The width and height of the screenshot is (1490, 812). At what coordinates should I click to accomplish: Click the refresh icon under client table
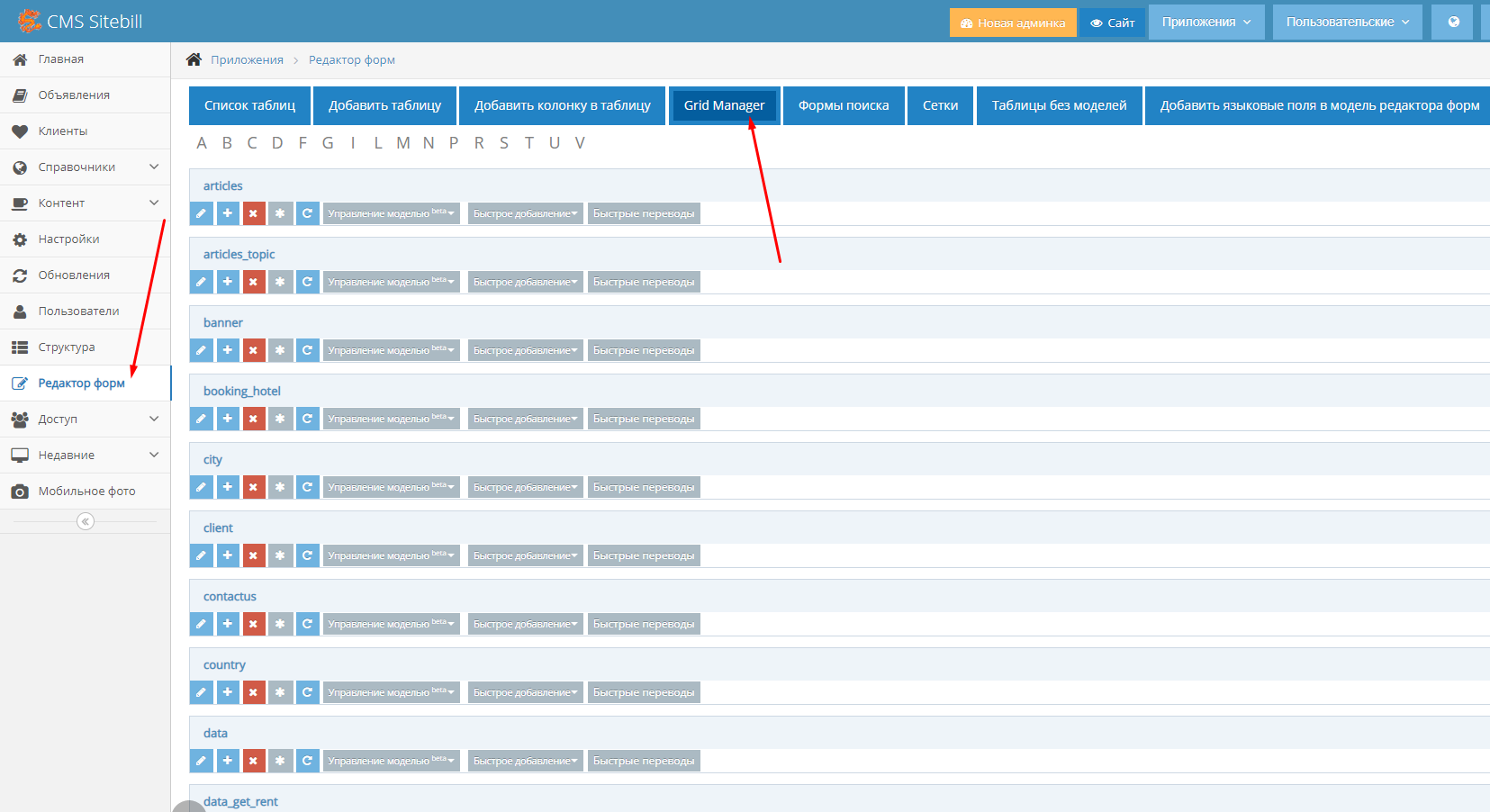tap(307, 555)
